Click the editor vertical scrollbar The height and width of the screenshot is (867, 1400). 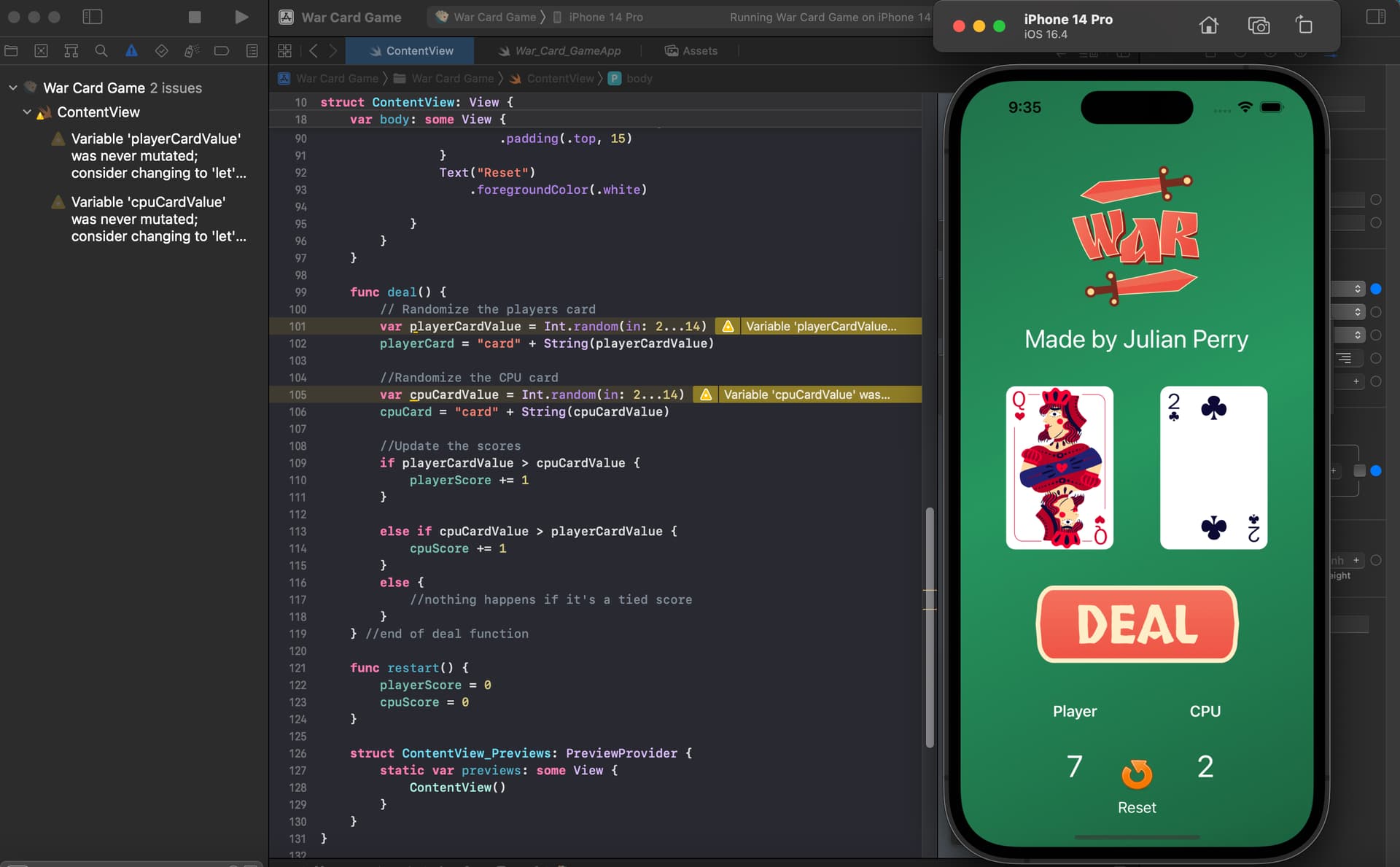click(930, 627)
